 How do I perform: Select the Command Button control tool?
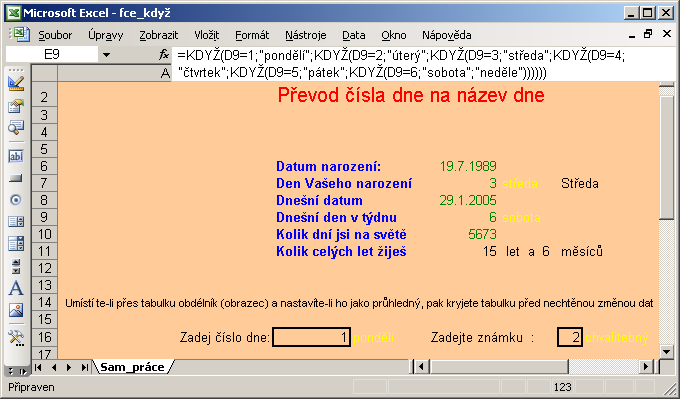click(x=16, y=178)
